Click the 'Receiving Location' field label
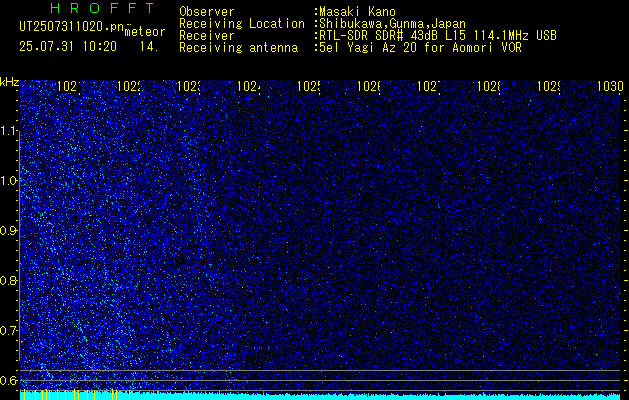The image size is (629, 400). coord(242,24)
